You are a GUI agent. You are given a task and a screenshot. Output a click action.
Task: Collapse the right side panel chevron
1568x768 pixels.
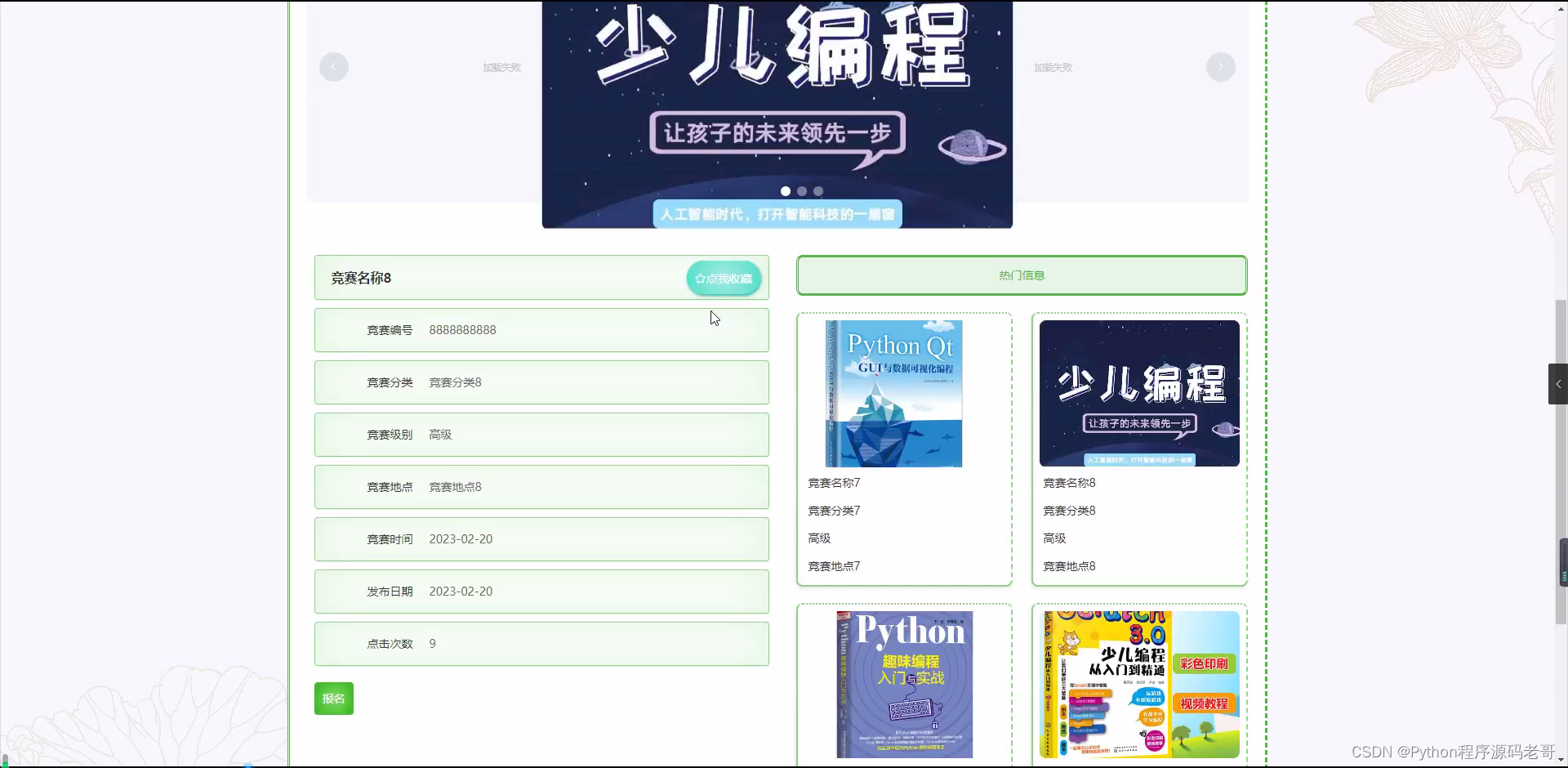point(1558,384)
